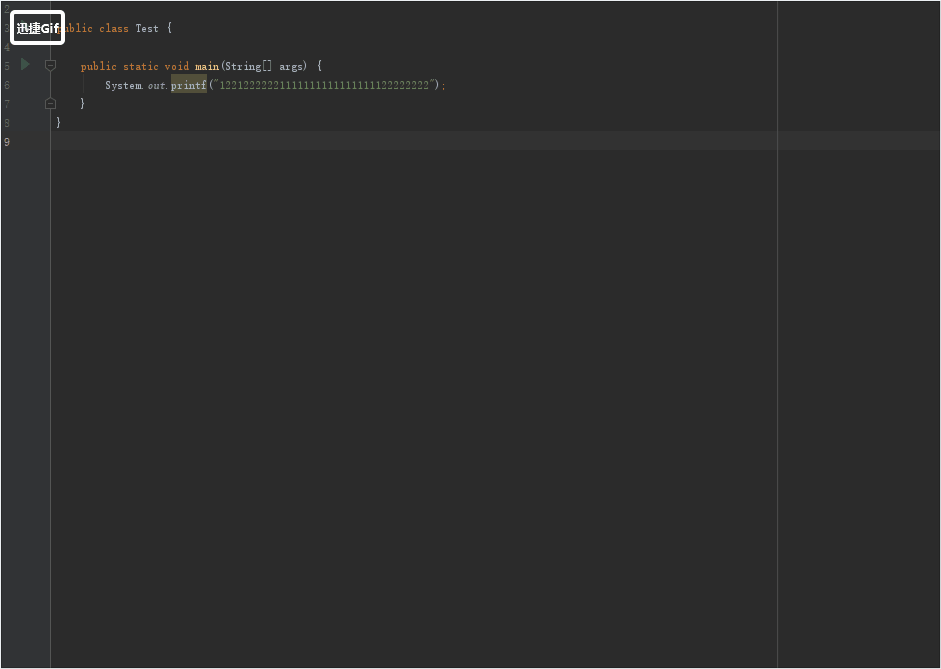This screenshot has width=941, height=669.
Task: Click the static keyword
Action: [x=140, y=67]
